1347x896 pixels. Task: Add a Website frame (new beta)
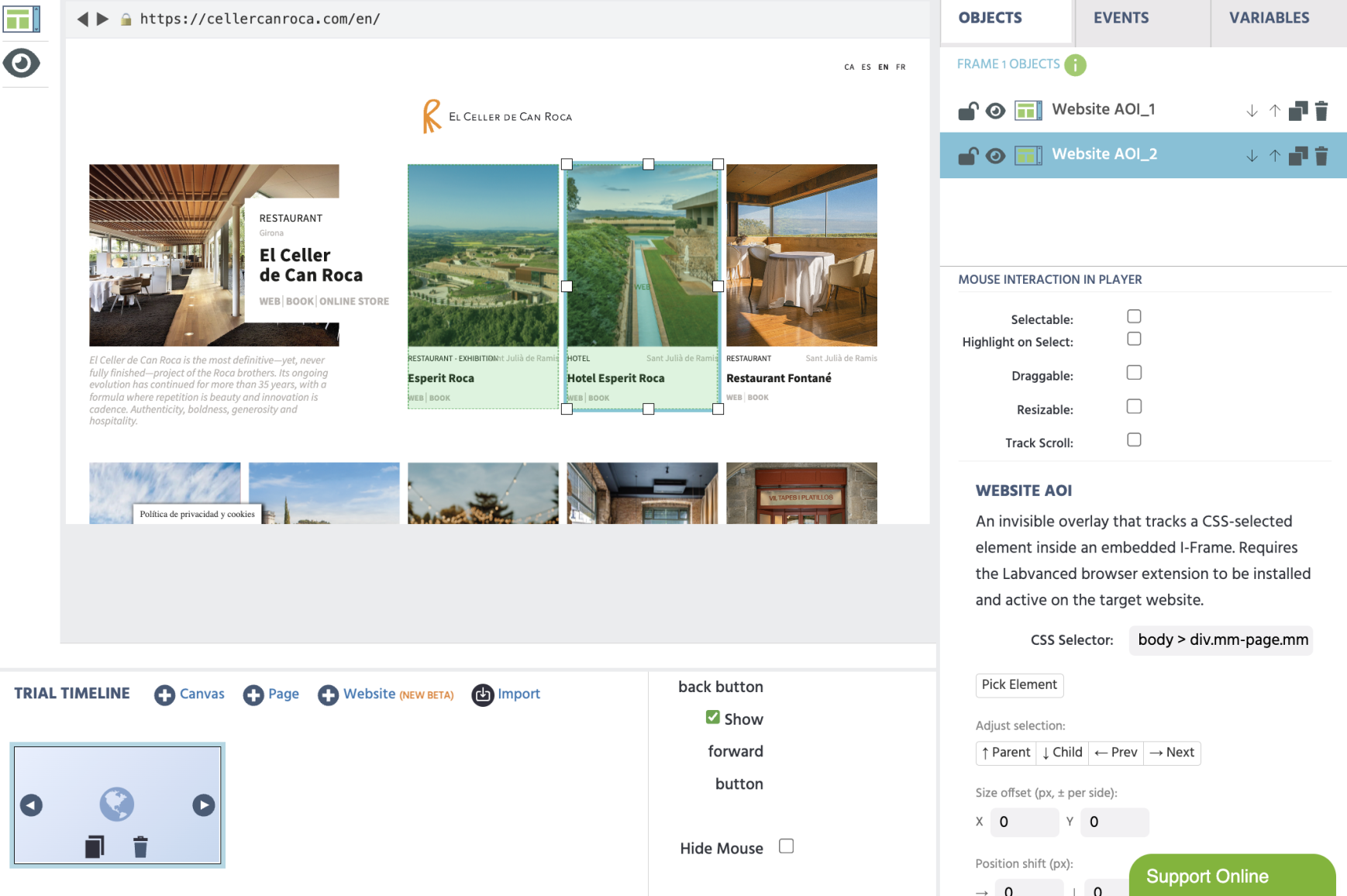click(386, 694)
